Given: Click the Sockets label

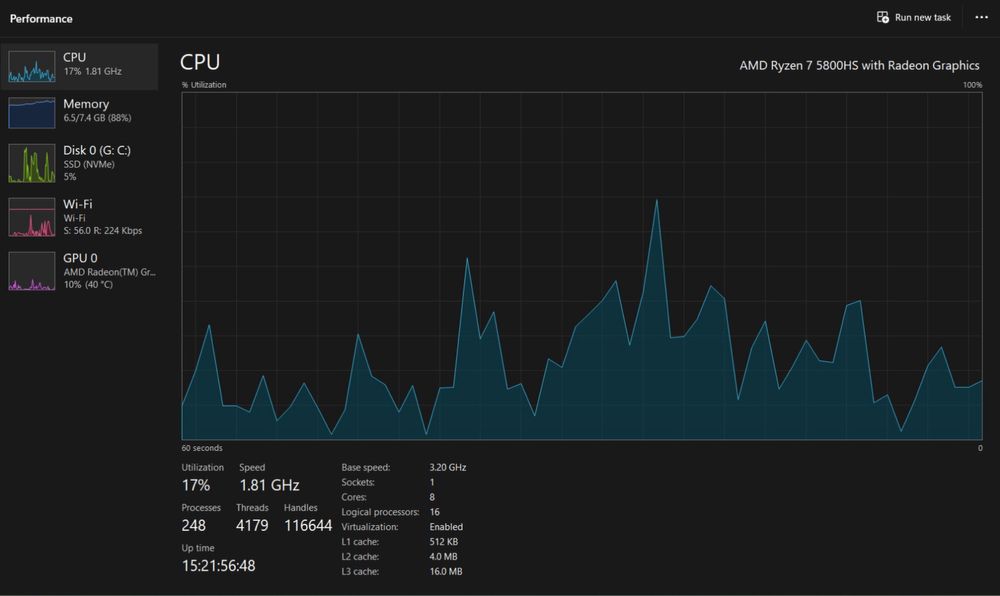Looking at the screenshot, I should pyautogui.click(x=358, y=482).
